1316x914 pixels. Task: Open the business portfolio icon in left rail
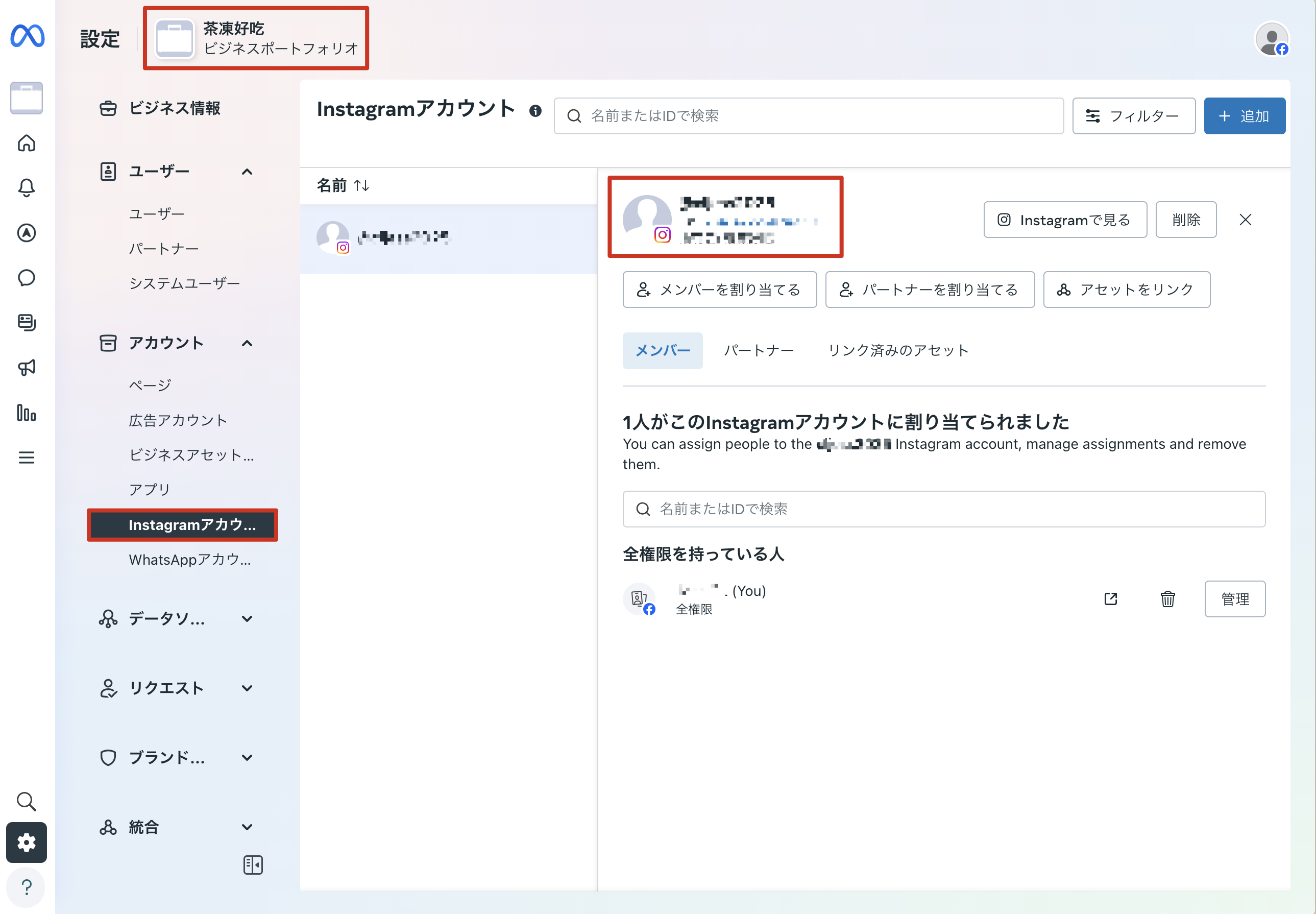(27, 98)
